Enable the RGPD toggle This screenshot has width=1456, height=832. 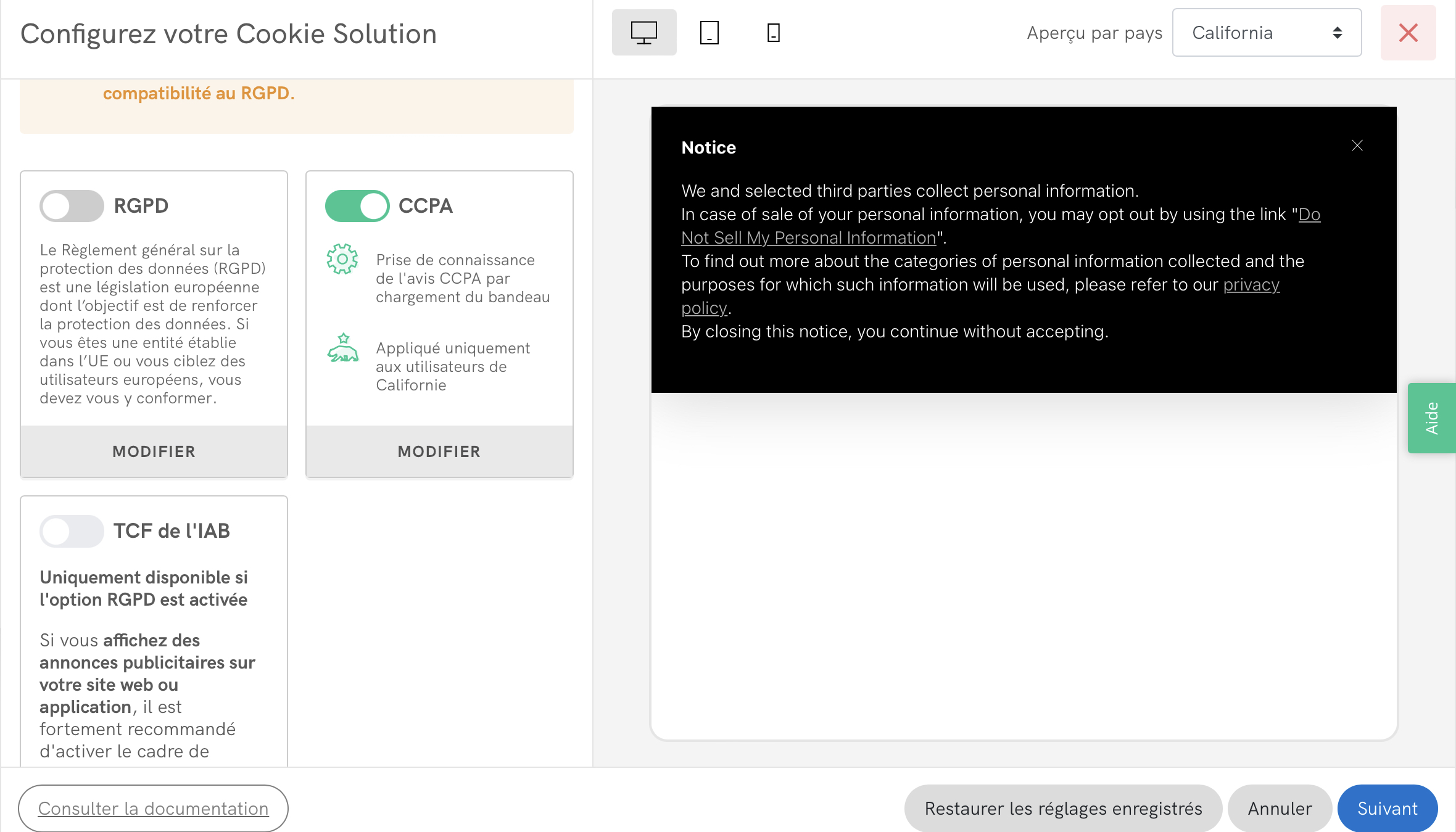[72, 206]
